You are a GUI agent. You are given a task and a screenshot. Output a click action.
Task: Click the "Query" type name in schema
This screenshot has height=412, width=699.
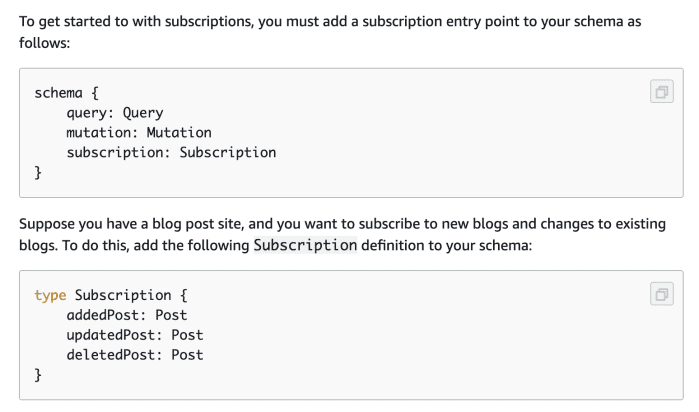click(143, 113)
